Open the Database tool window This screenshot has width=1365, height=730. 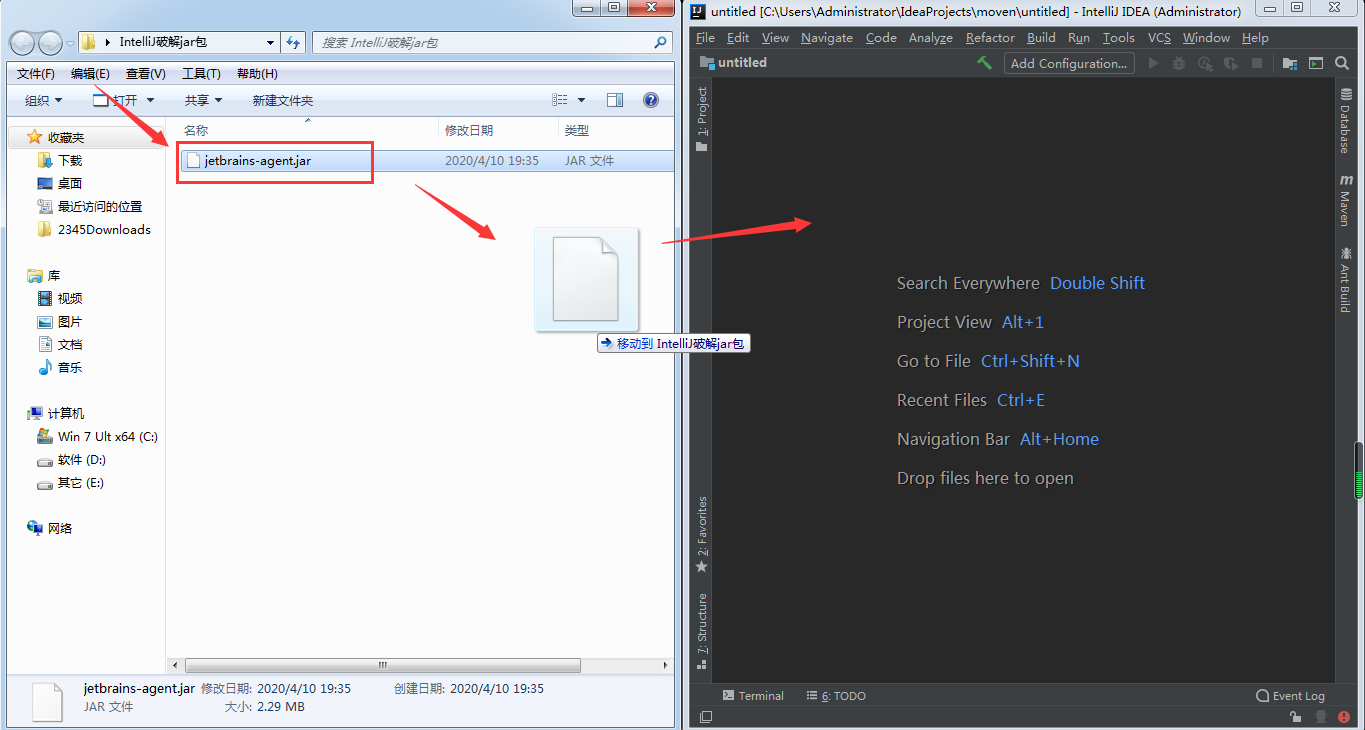point(1345,120)
